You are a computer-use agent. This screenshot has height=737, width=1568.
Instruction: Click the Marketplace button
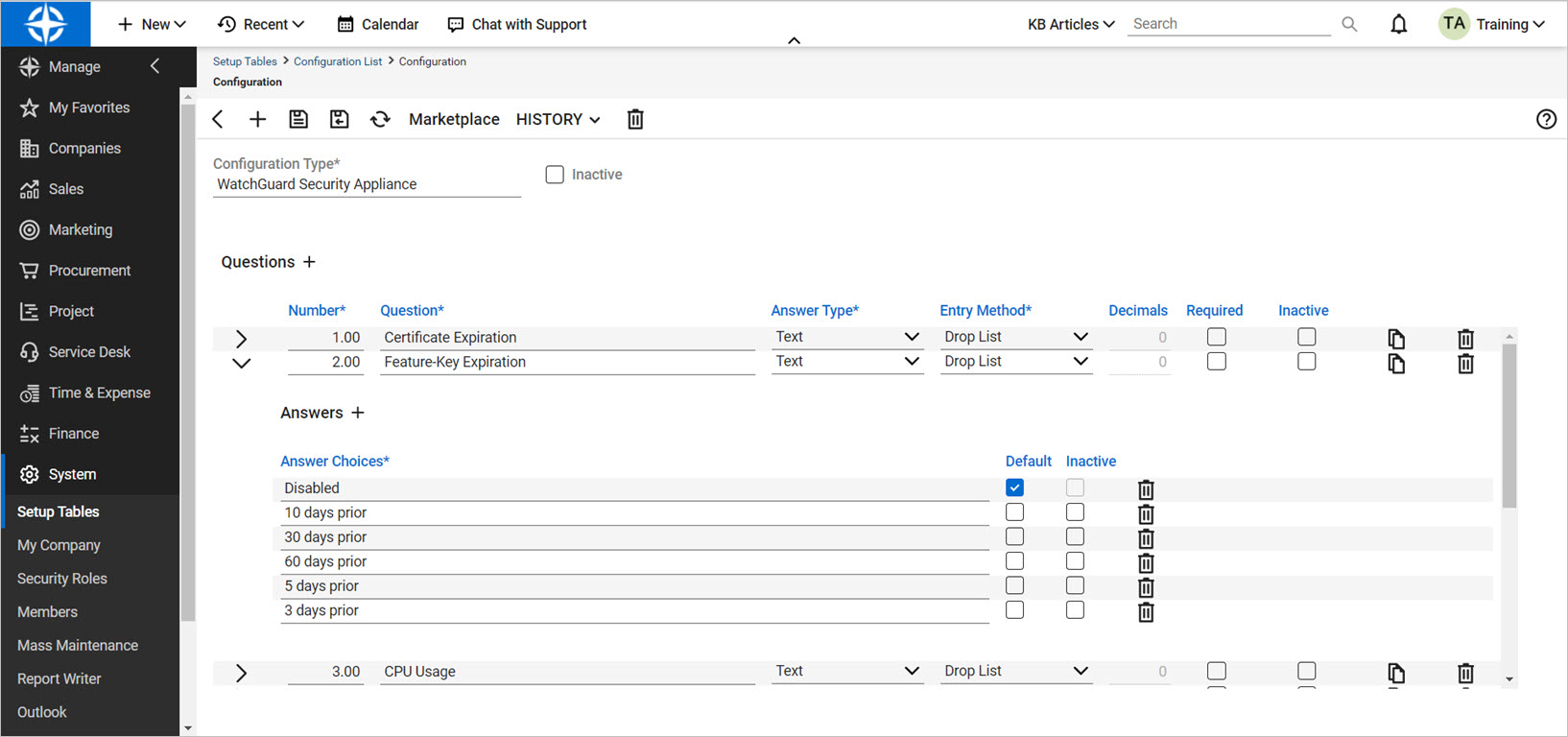pyautogui.click(x=454, y=119)
